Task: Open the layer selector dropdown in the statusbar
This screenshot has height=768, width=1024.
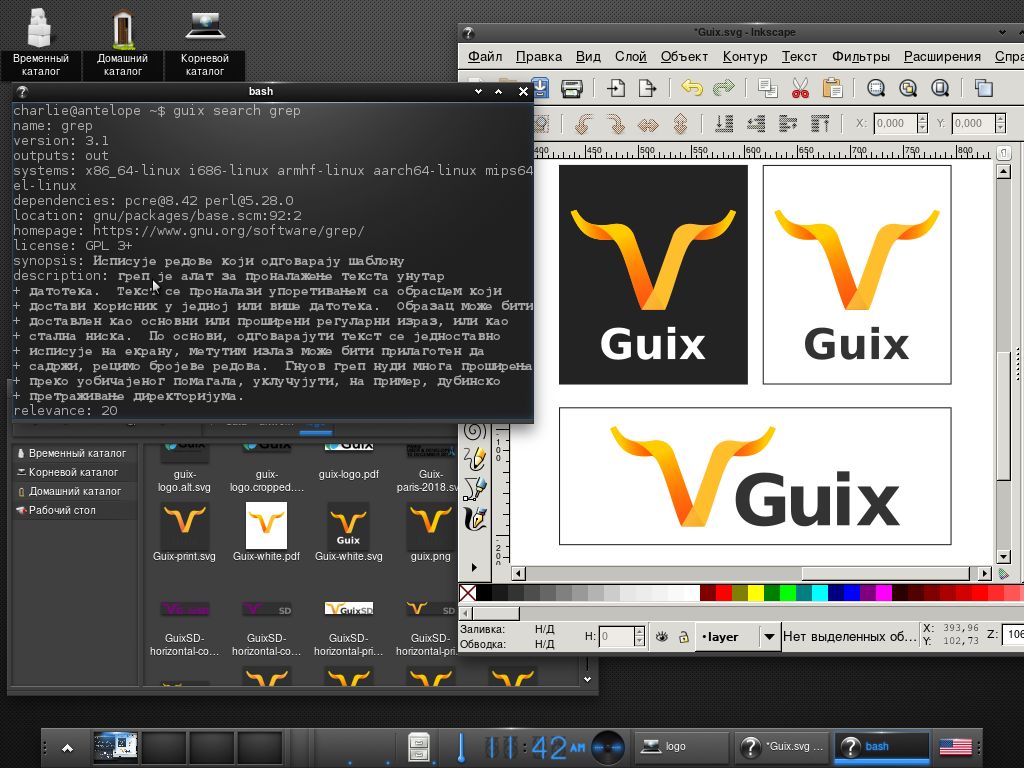Action: [769, 636]
